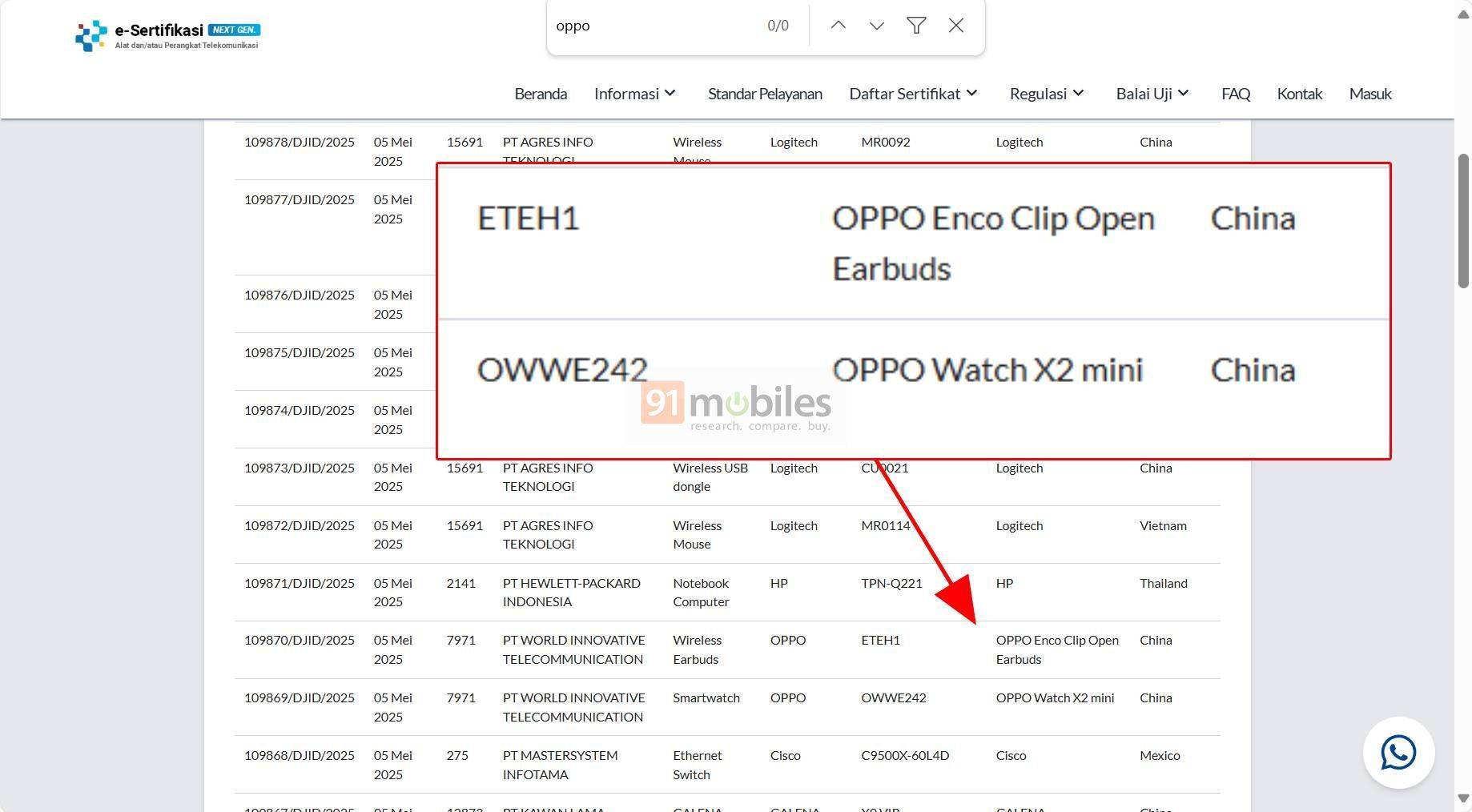Viewport: 1472px width, 812px height.
Task: Click the 2141 ID cell in HP row
Action: (461, 584)
